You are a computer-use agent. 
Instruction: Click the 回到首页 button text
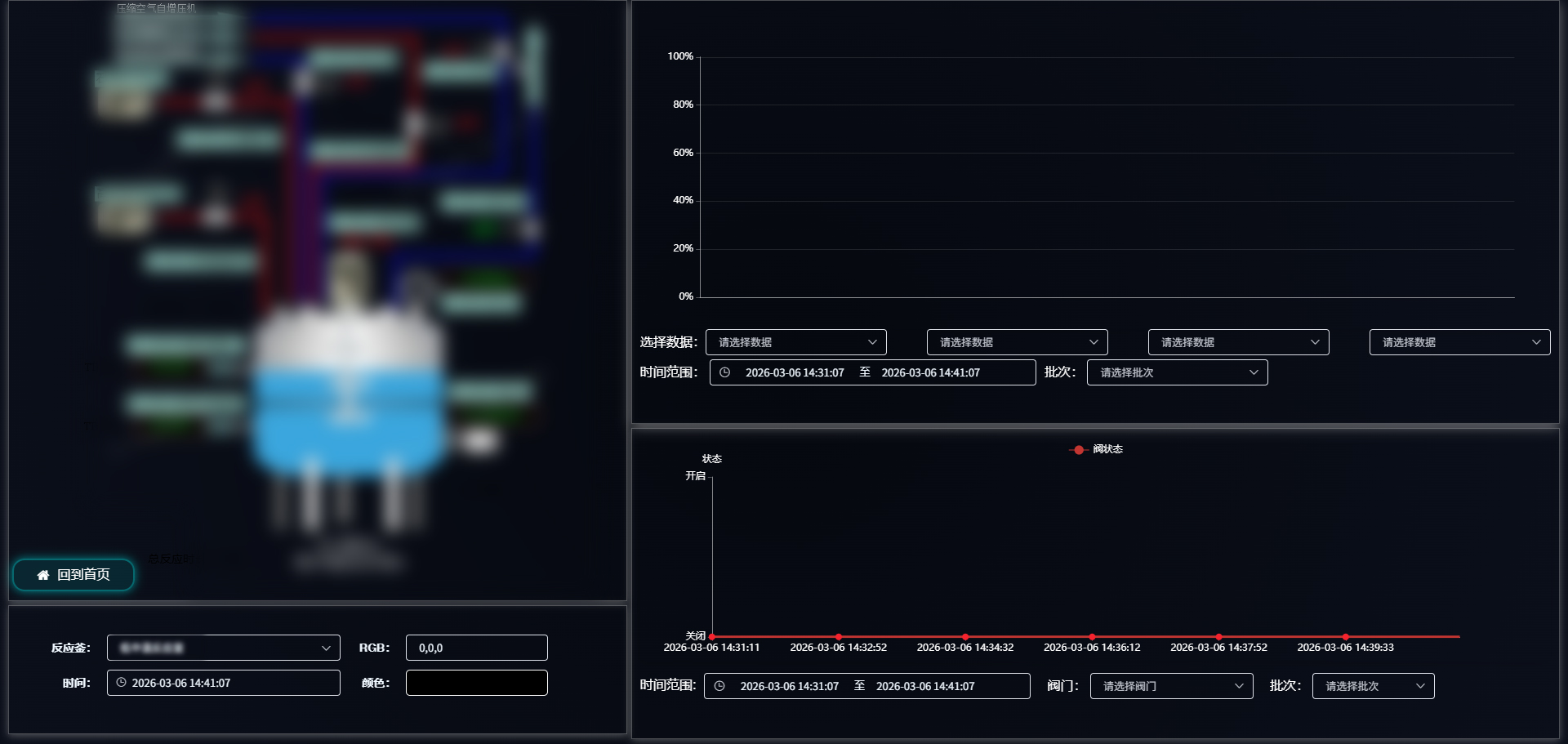click(x=83, y=575)
